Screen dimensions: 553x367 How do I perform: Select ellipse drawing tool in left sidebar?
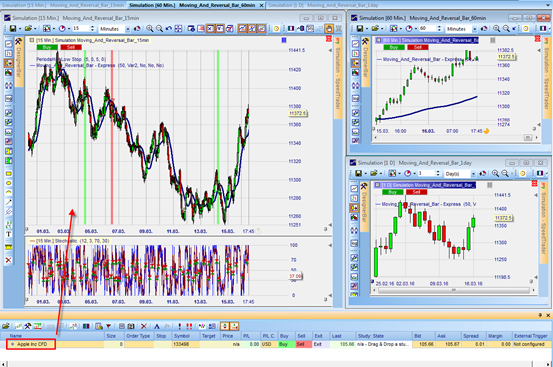[x=8, y=183]
